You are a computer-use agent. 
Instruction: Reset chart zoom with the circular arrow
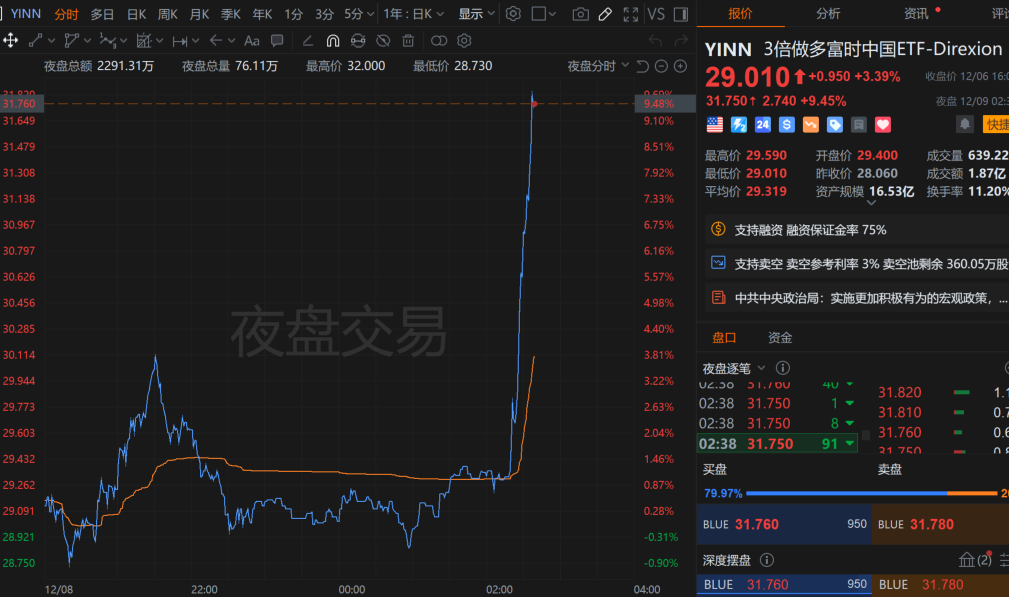click(x=642, y=66)
